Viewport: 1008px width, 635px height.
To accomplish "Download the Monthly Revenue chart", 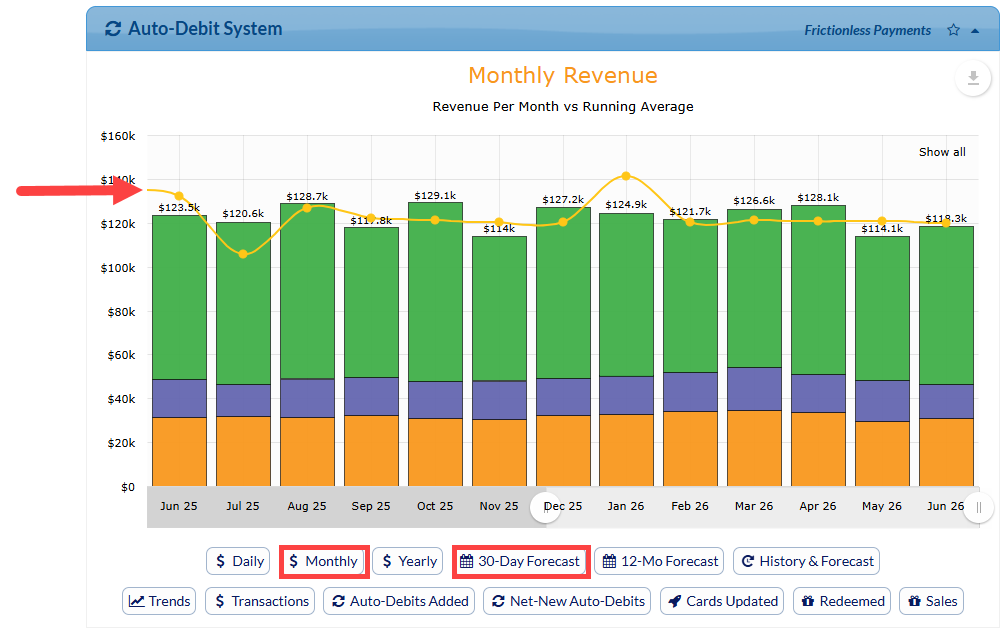I will point(973,78).
